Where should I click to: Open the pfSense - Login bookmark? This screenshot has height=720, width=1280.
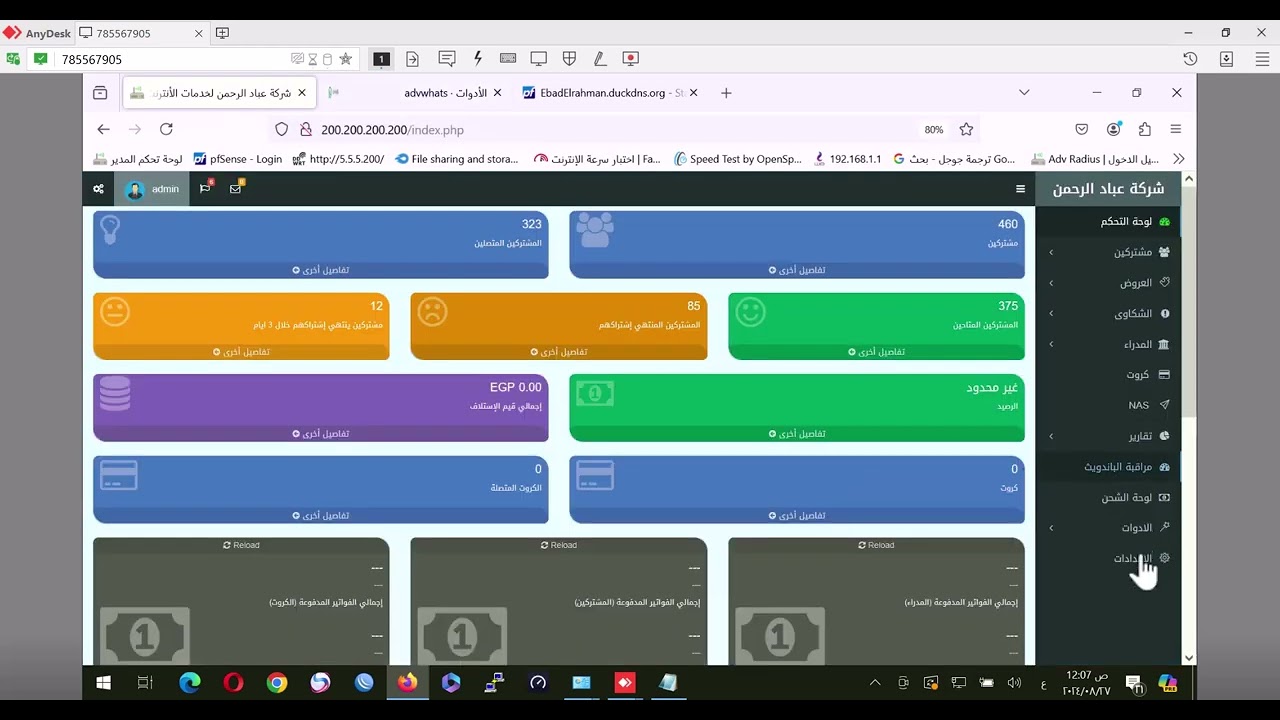click(238, 159)
